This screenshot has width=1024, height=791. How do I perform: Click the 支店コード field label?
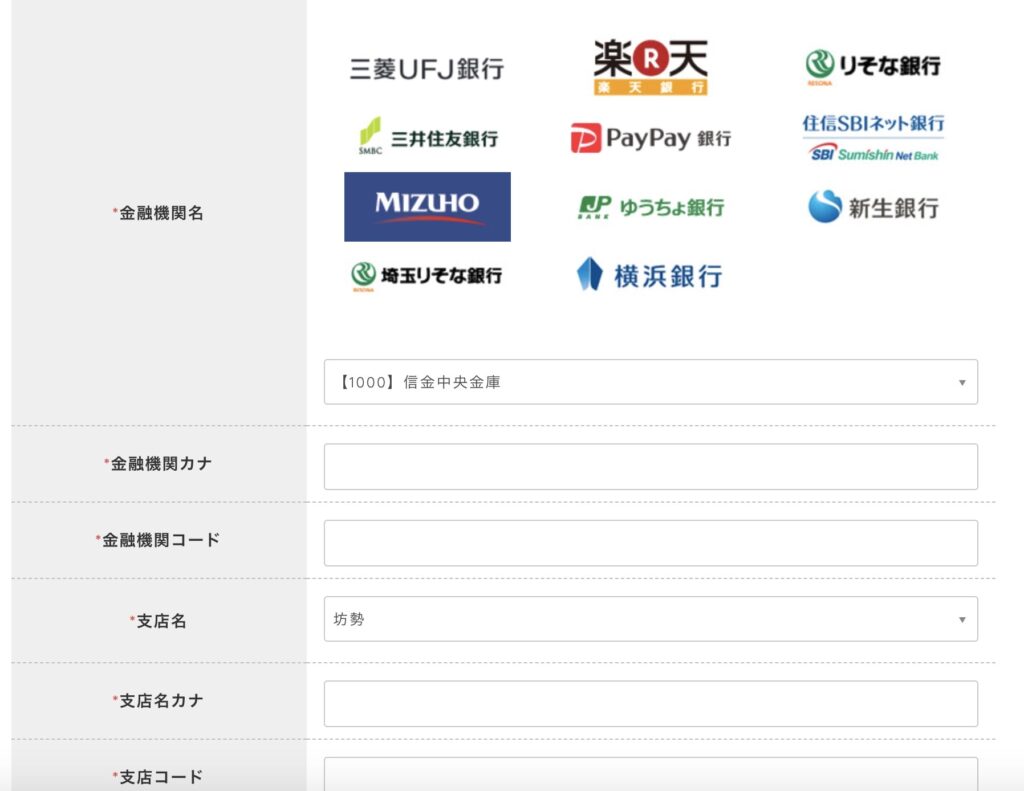click(x=159, y=777)
